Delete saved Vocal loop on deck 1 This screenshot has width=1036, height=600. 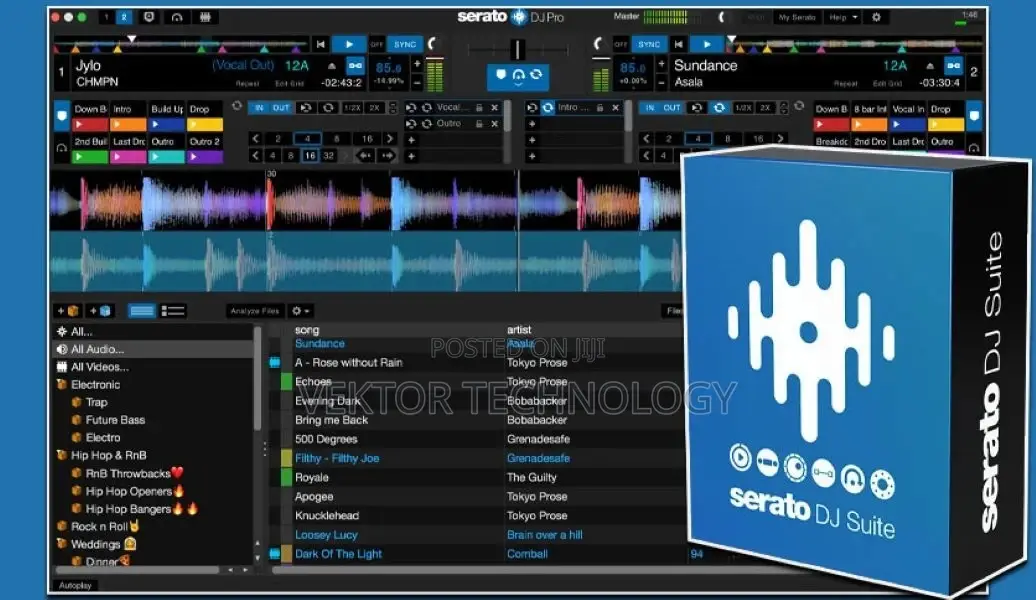pos(494,108)
